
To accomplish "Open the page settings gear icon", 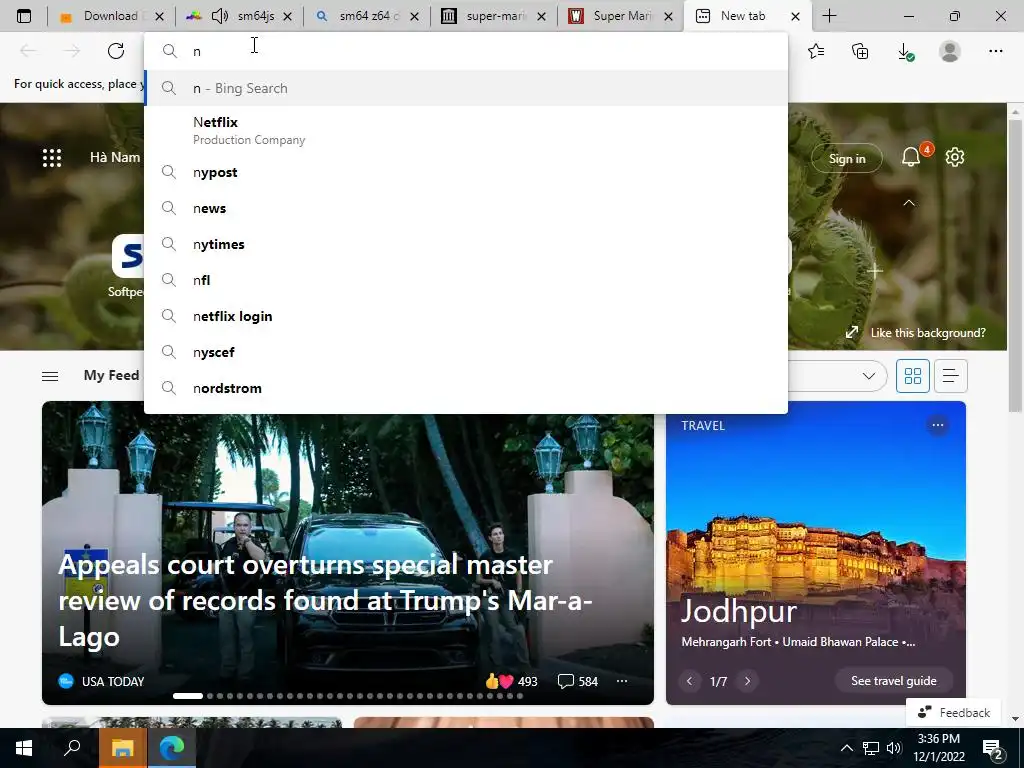I will [x=955, y=157].
